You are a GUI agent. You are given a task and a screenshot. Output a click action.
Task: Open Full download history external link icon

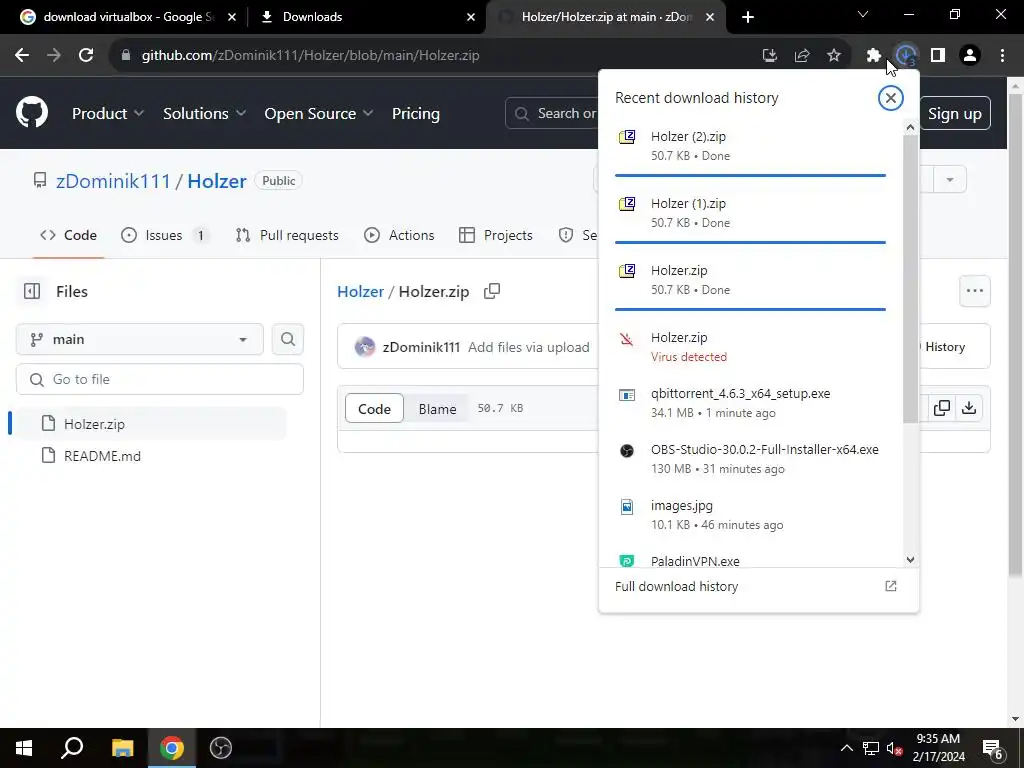coord(891,586)
